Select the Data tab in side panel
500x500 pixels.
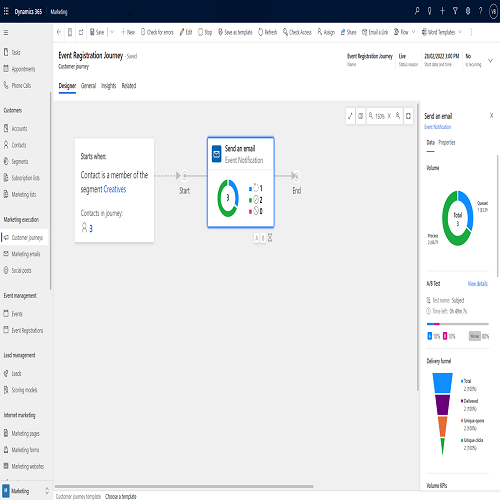point(430,143)
